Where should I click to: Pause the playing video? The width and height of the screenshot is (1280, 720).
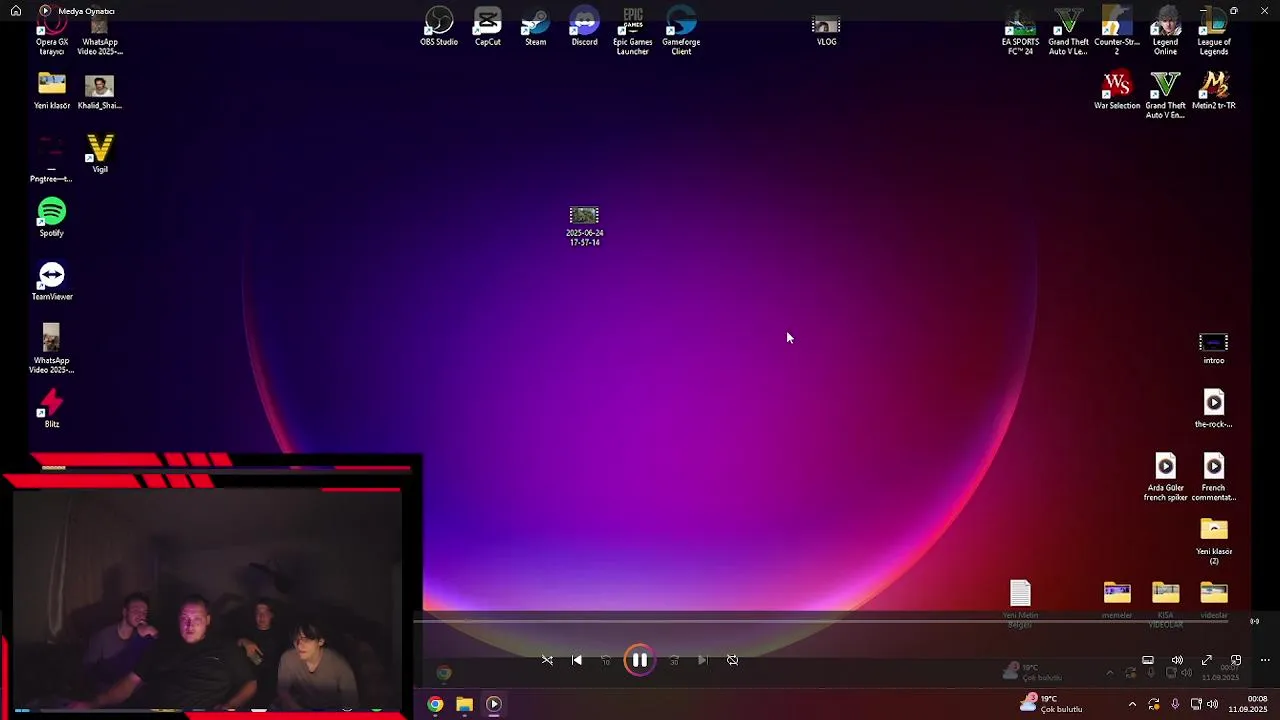coord(639,660)
